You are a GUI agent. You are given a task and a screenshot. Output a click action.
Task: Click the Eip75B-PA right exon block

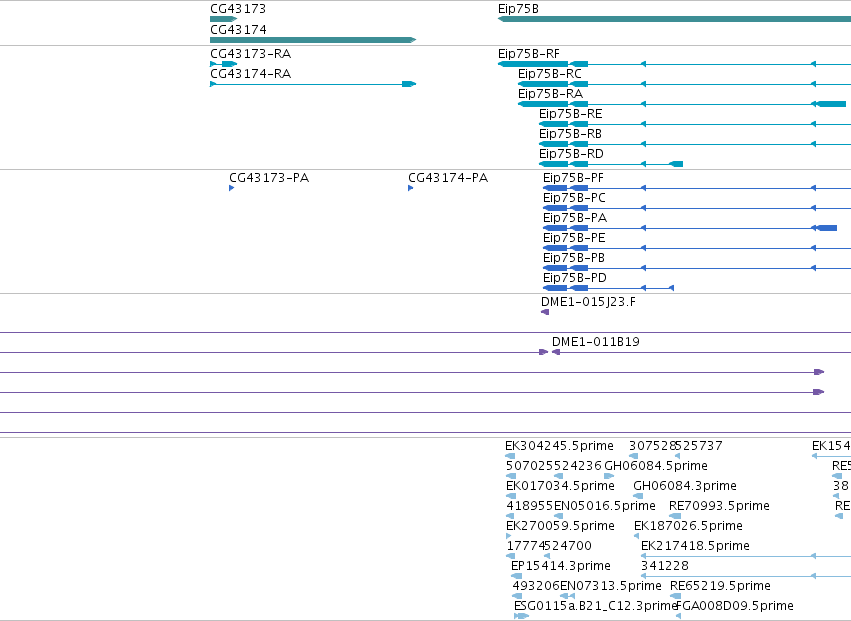point(827,228)
